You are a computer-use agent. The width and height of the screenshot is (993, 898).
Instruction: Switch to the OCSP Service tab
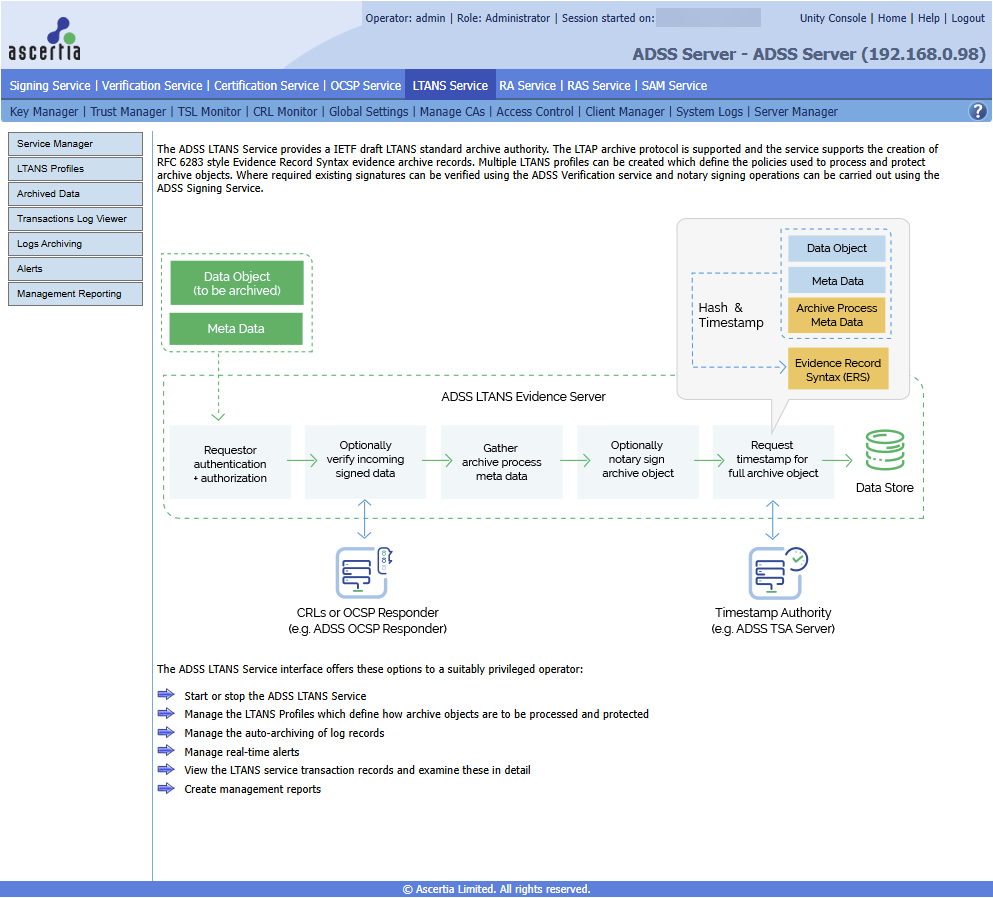click(x=366, y=86)
